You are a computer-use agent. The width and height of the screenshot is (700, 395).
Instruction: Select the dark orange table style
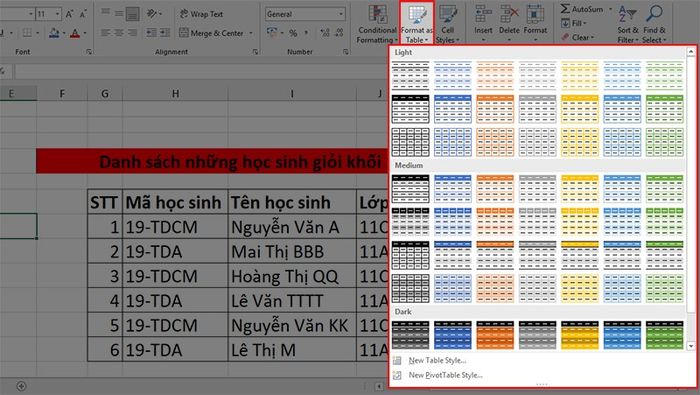(x=495, y=335)
